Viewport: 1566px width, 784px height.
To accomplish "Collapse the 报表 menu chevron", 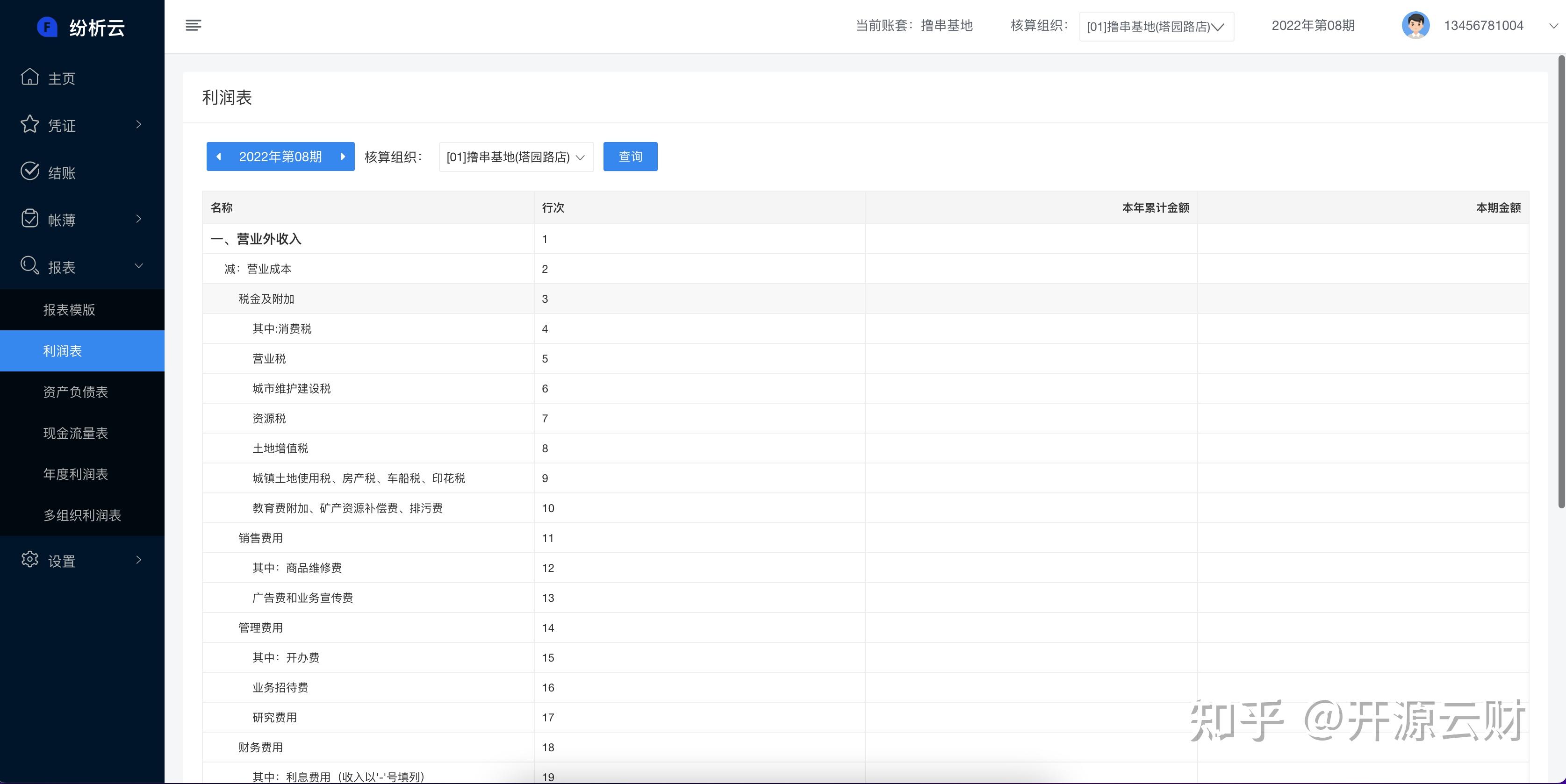I will pyautogui.click(x=139, y=266).
